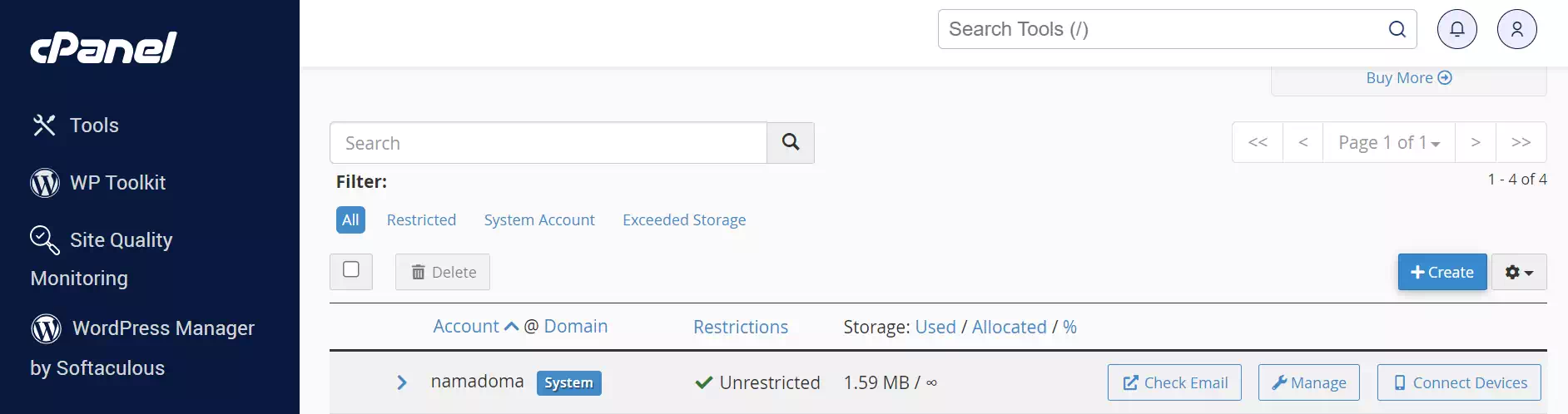Focus the Search Tools input field

1165,29
